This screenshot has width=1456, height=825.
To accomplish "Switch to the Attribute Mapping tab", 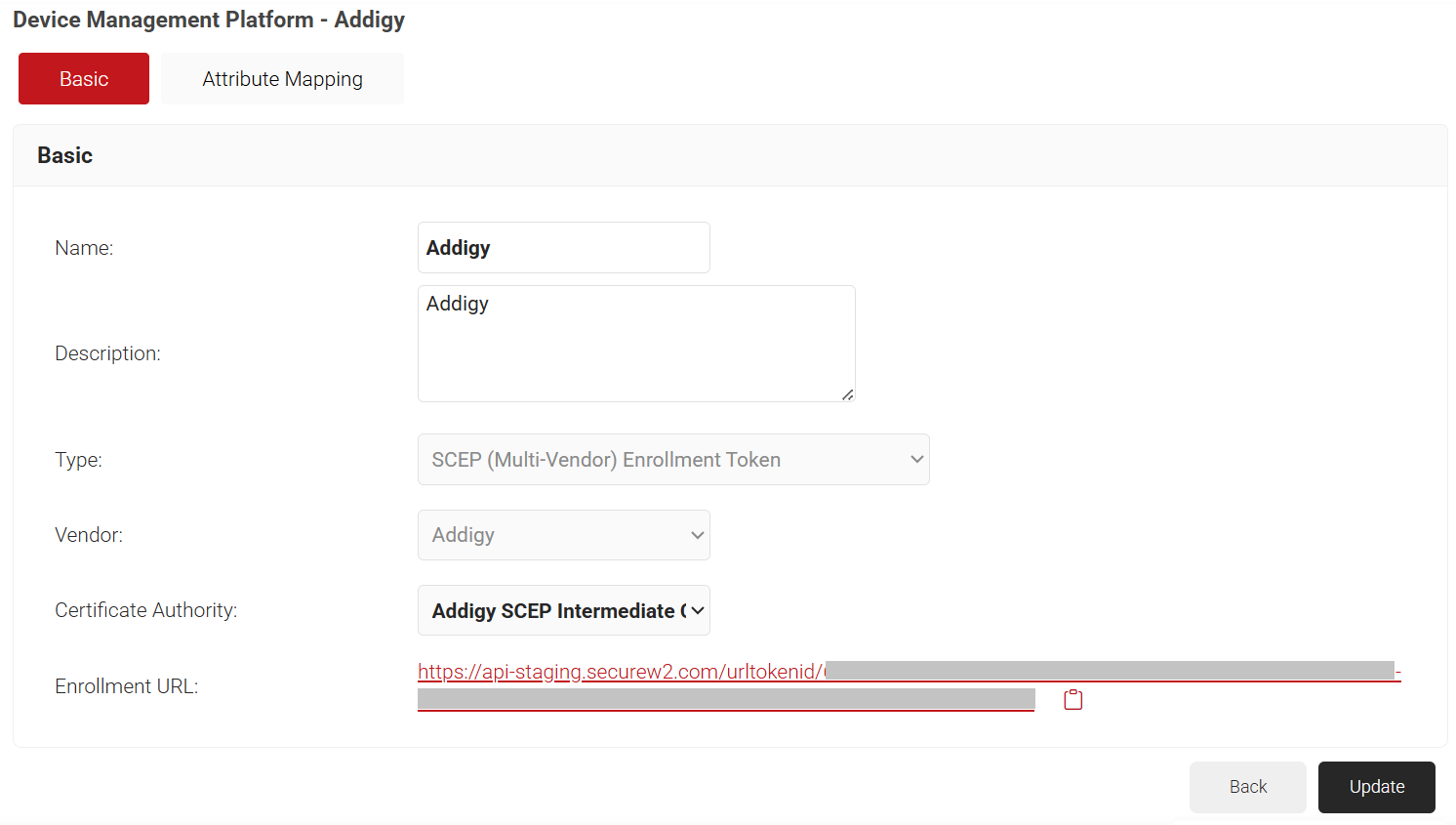I will point(282,79).
